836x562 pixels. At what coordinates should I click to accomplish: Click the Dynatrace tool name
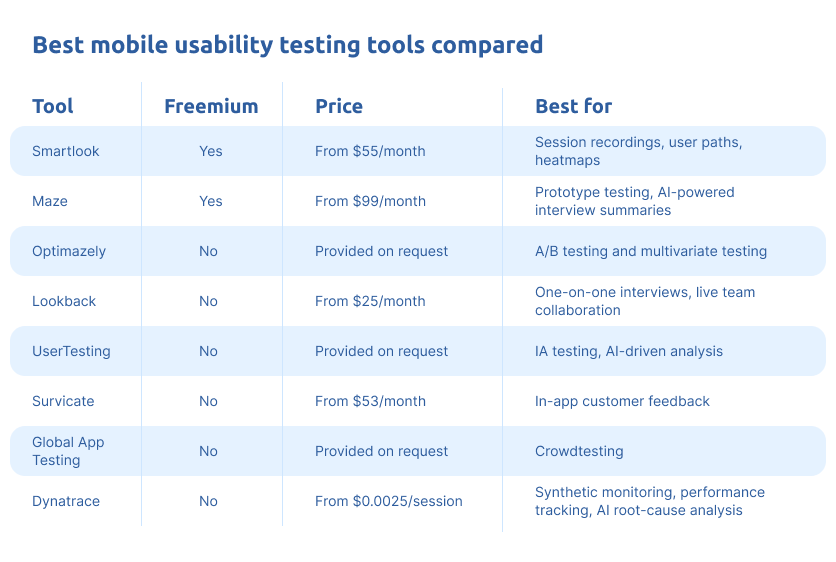click(66, 501)
